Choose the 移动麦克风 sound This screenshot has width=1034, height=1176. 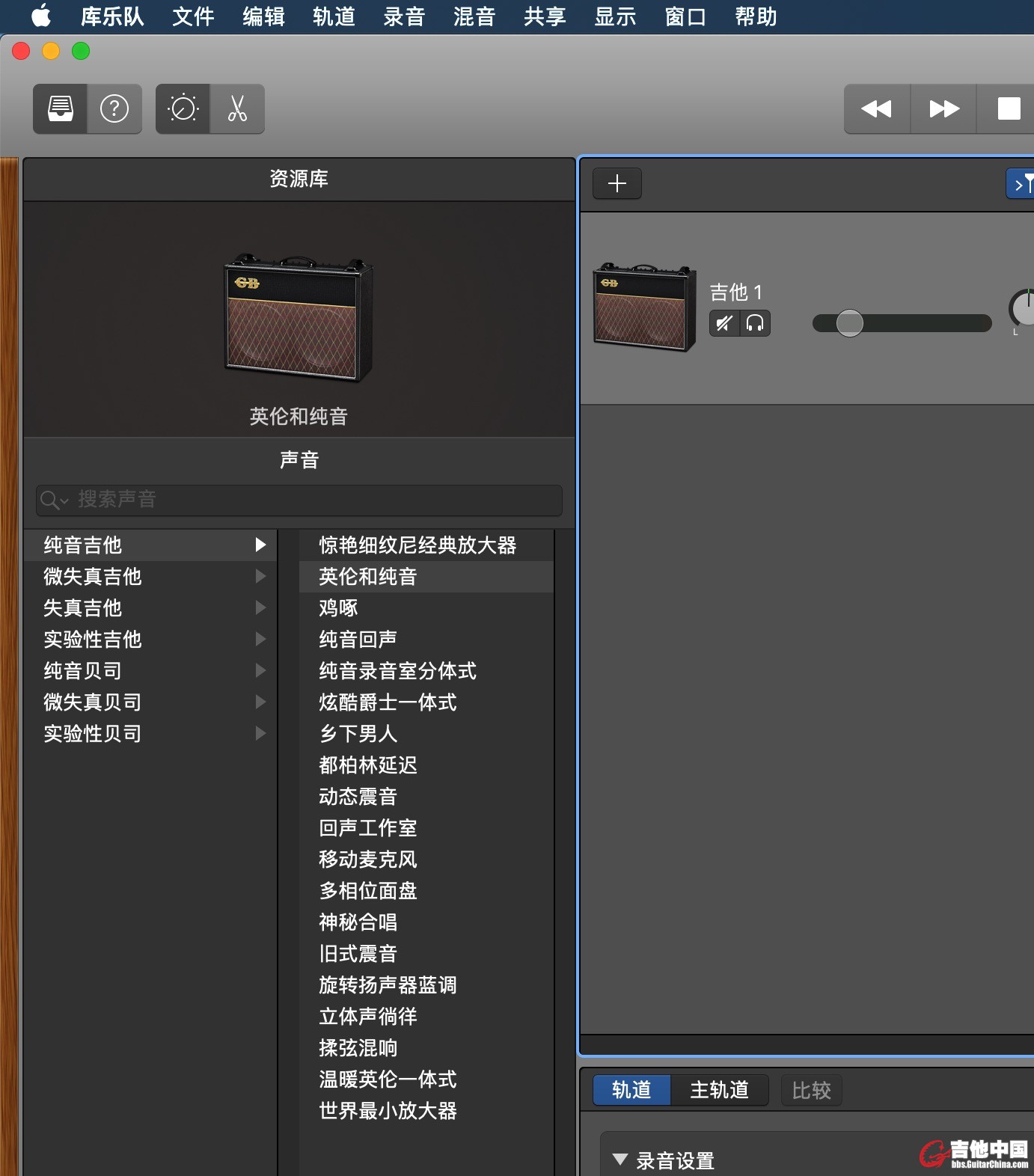(x=426, y=859)
